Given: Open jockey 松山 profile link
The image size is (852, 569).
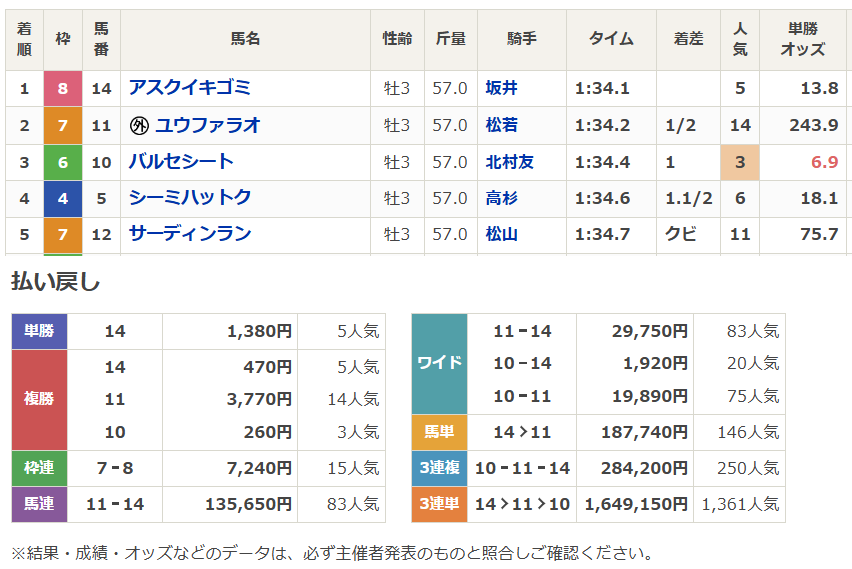Looking at the screenshot, I should tap(501, 234).
